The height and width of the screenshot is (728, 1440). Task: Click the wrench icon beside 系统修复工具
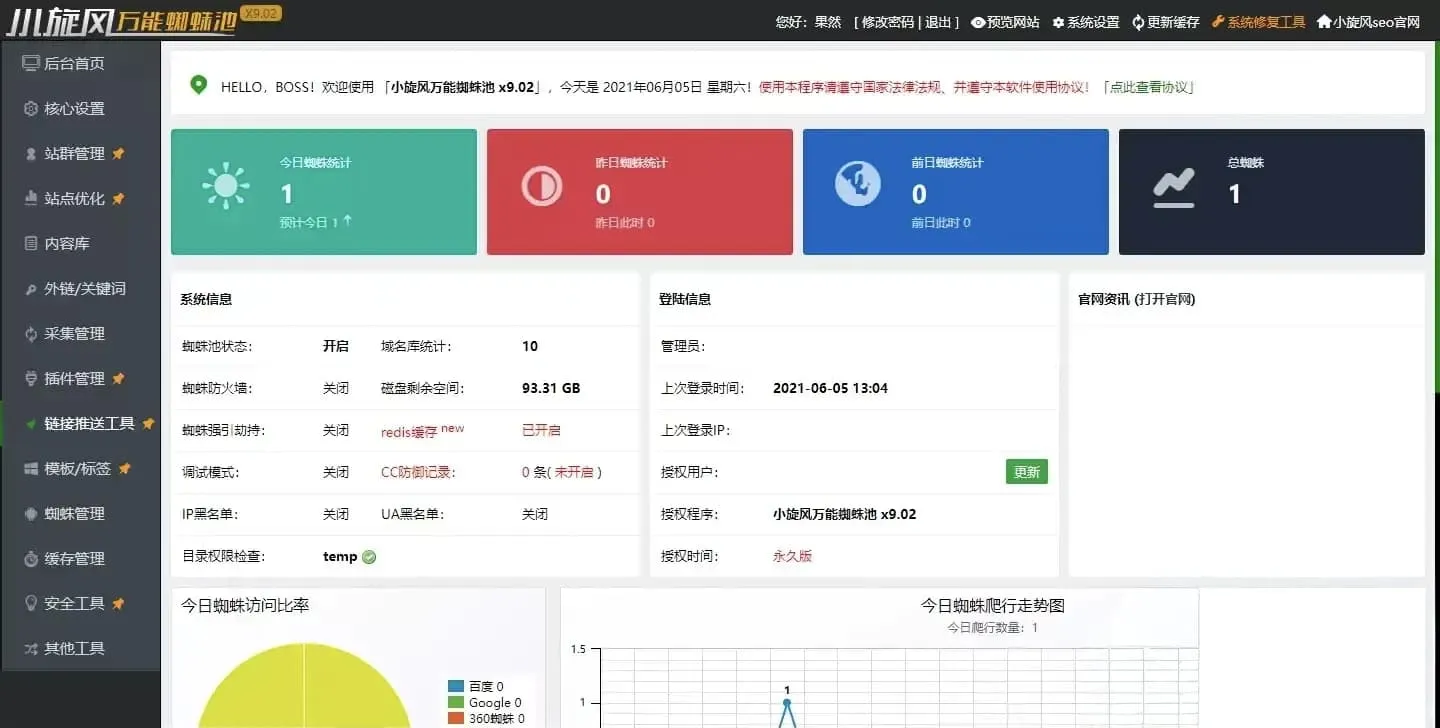coord(1218,21)
